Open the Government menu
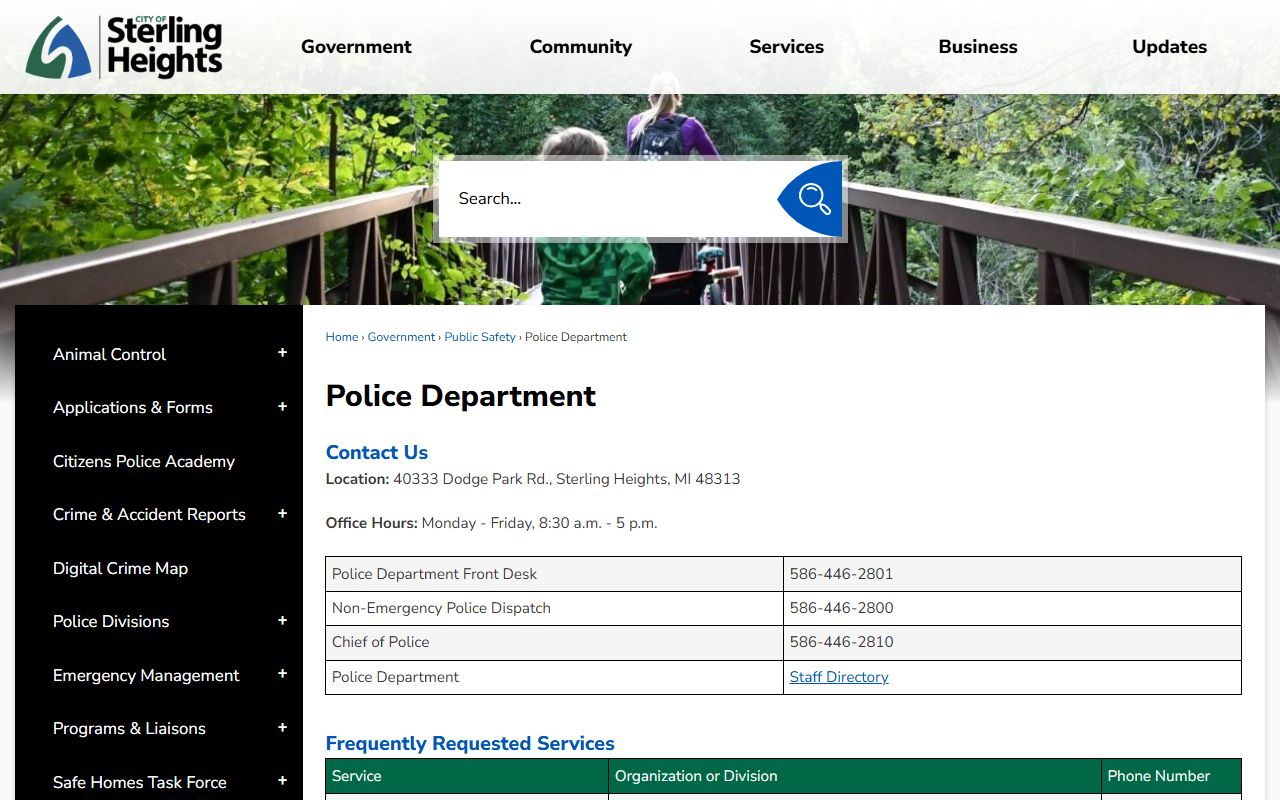The height and width of the screenshot is (800, 1280). click(356, 47)
